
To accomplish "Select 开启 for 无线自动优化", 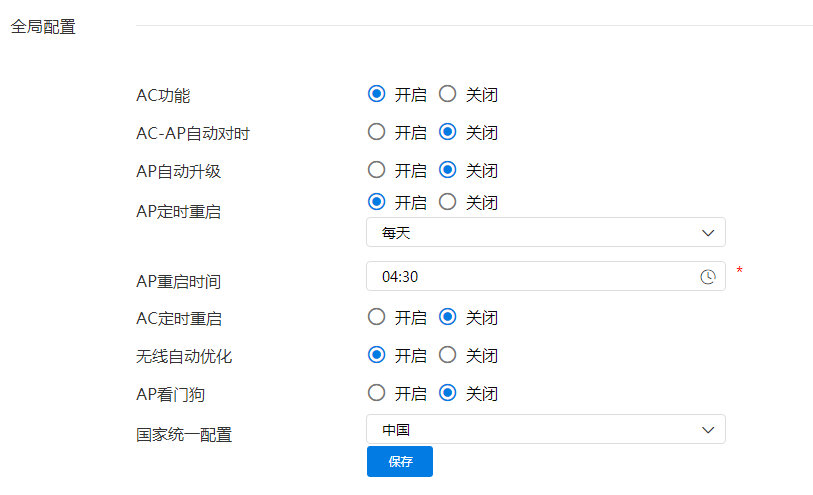I will pyautogui.click(x=377, y=354).
